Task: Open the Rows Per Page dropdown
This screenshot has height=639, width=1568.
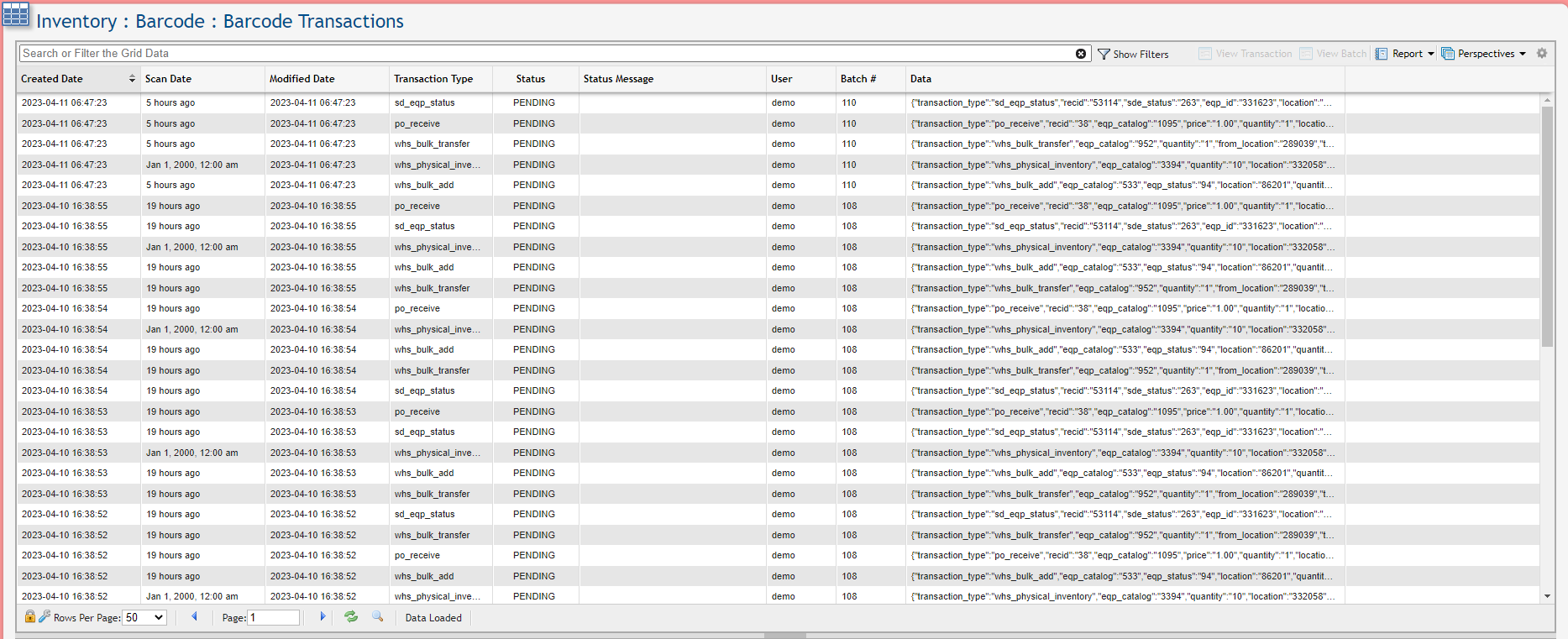Action: [x=144, y=618]
